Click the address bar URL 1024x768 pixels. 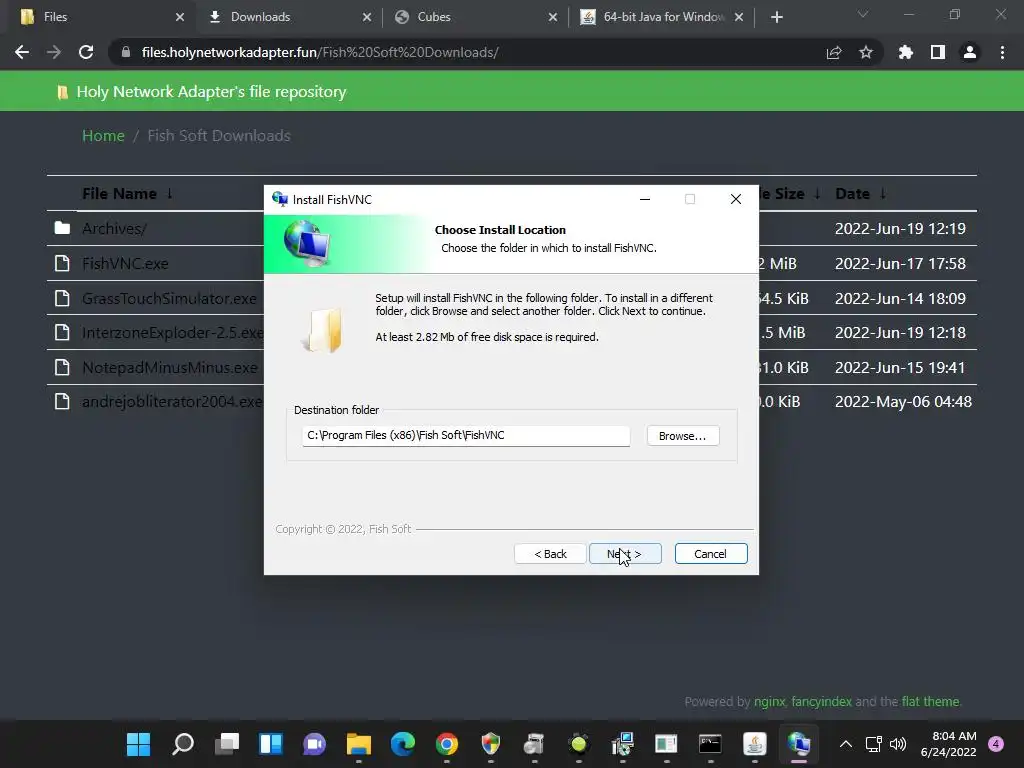[x=320, y=52]
